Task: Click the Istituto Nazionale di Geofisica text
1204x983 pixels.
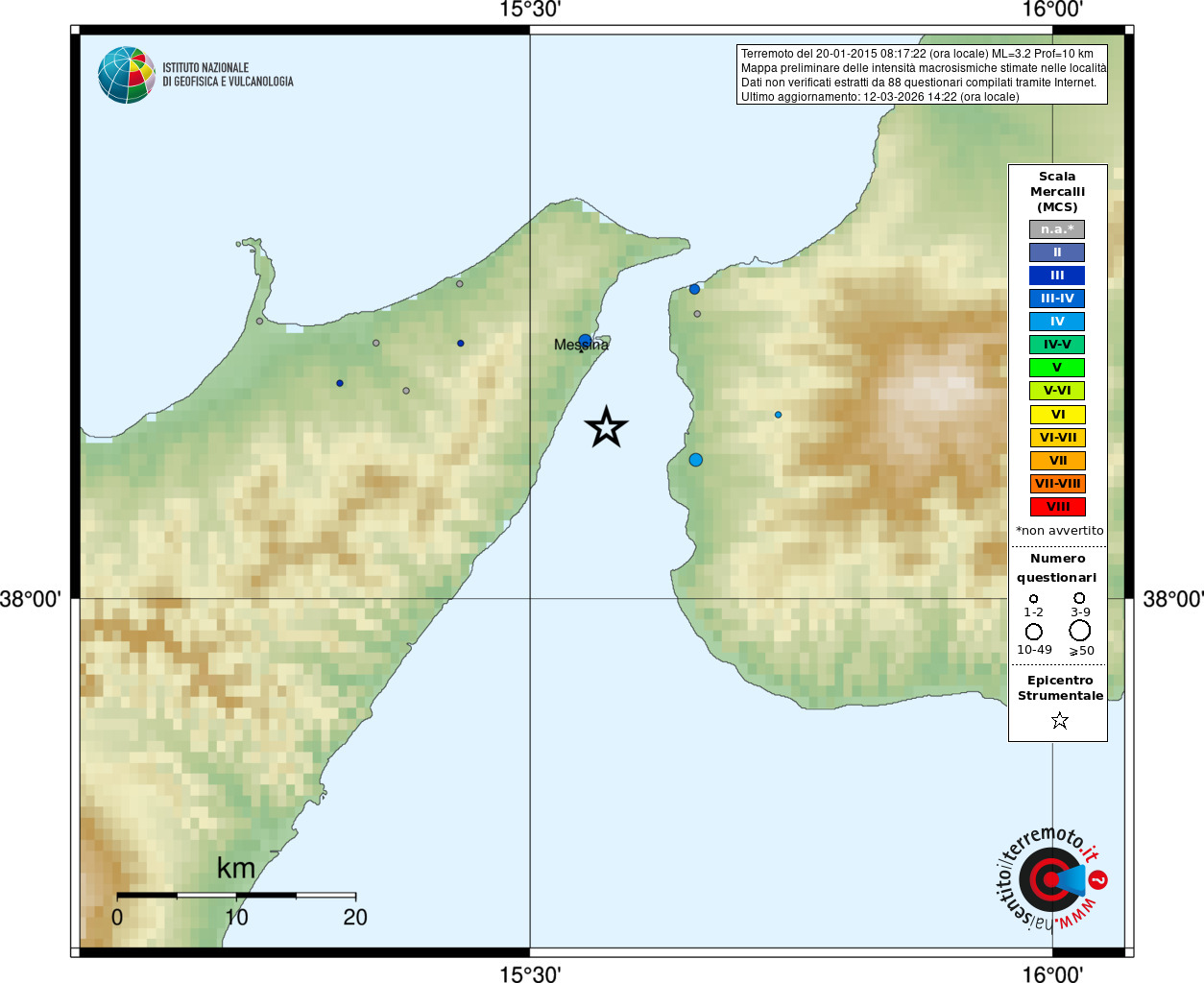Action: click(228, 75)
